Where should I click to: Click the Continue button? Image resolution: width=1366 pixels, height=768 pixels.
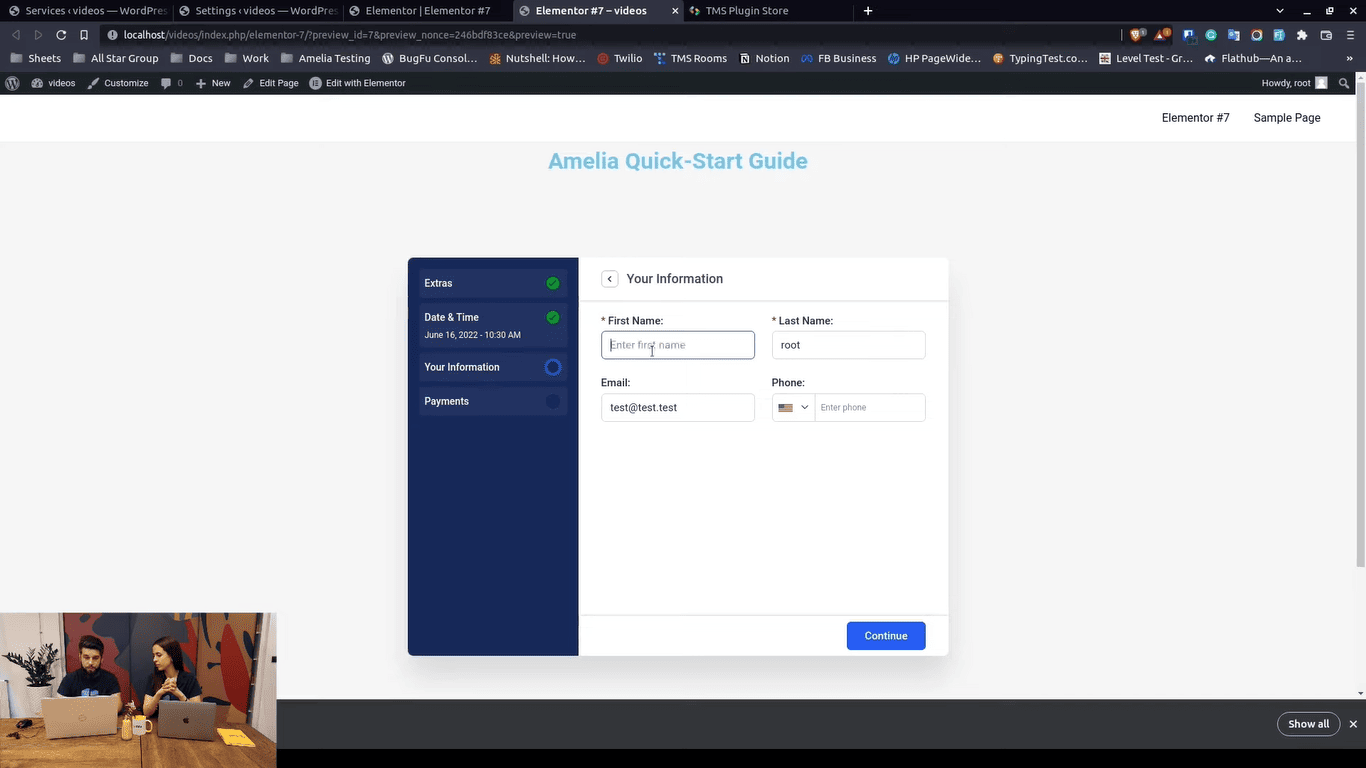coord(886,636)
